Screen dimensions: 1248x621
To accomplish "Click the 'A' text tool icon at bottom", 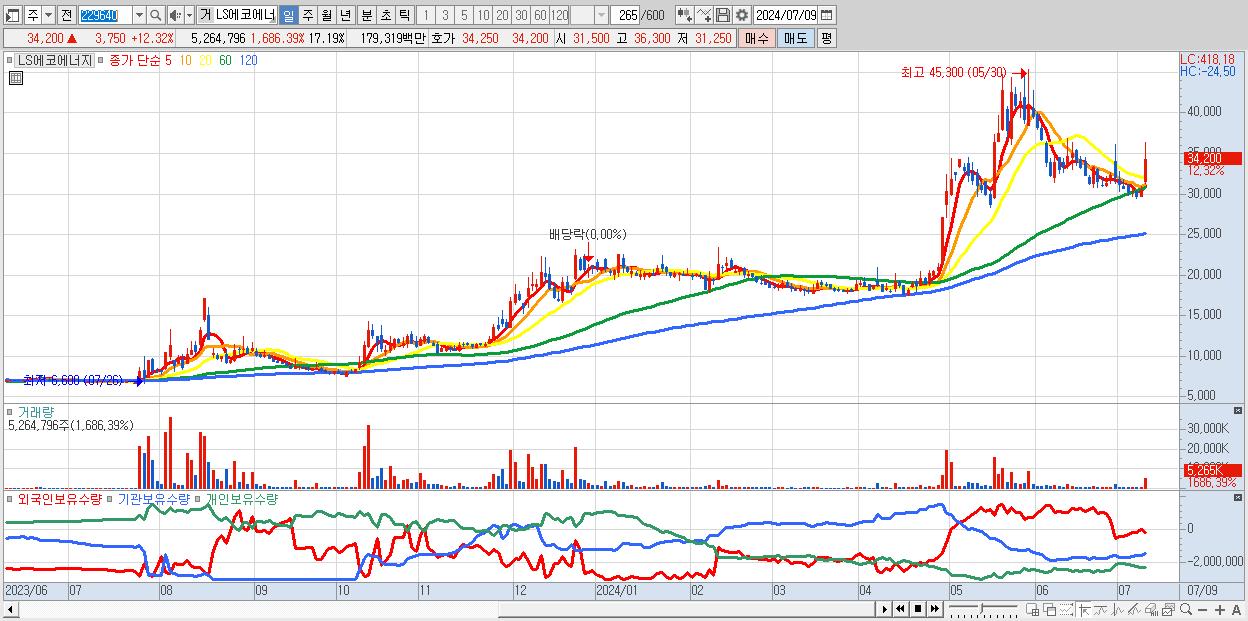I will 1236,609.
